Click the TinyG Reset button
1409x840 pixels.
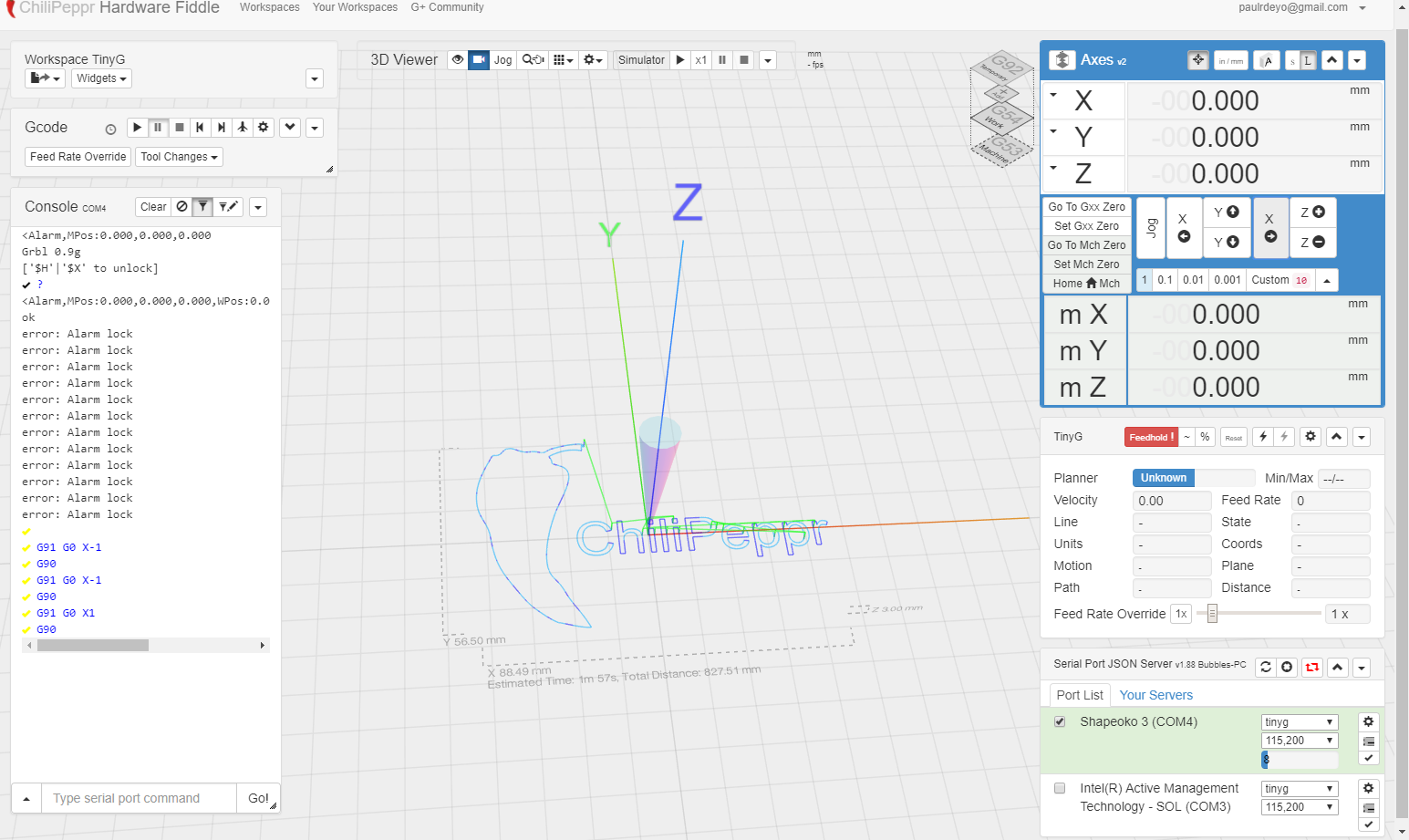tap(1234, 438)
